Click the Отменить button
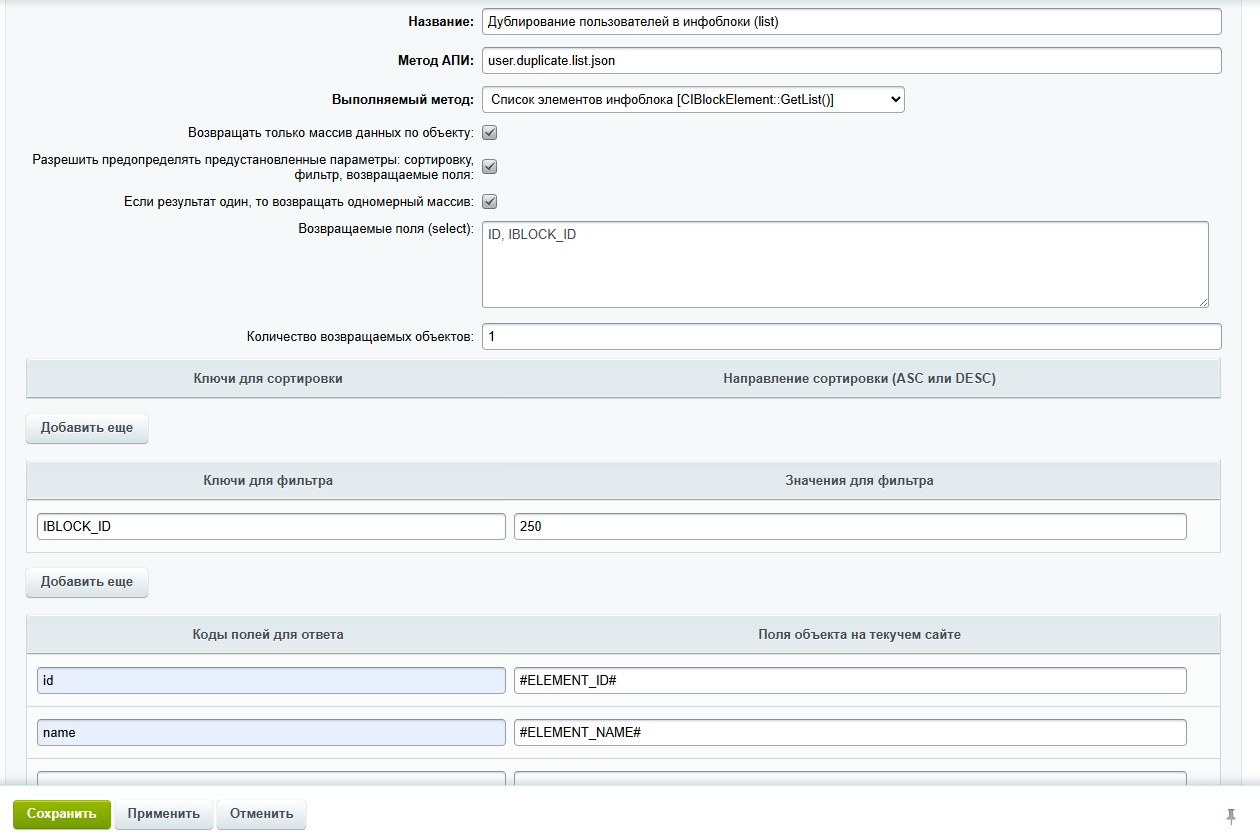 [x=261, y=814]
